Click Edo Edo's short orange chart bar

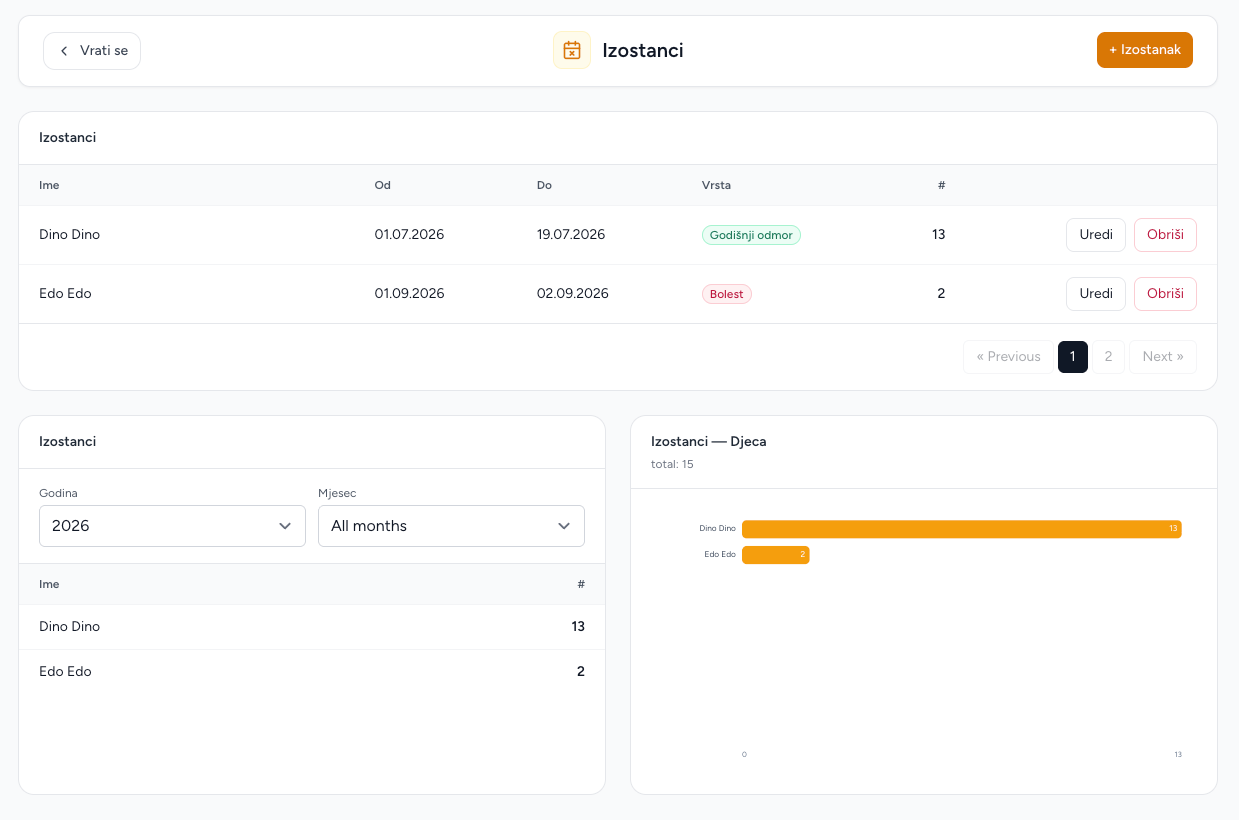click(775, 554)
